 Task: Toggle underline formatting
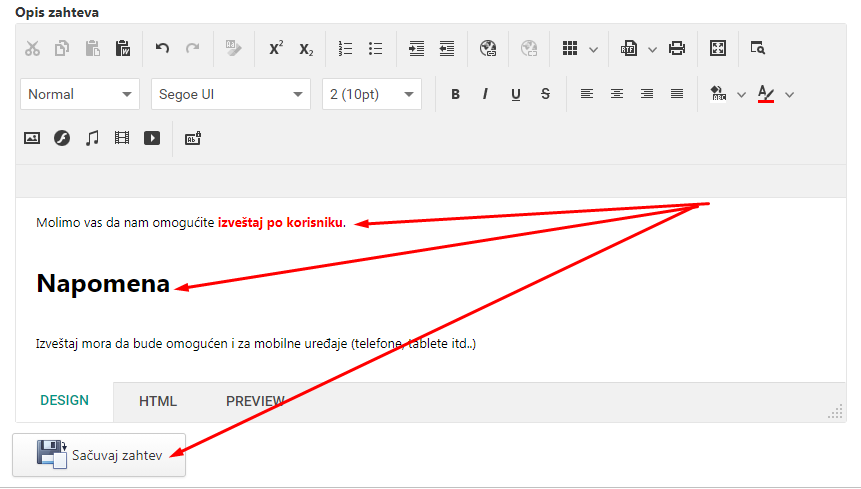coord(515,95)
